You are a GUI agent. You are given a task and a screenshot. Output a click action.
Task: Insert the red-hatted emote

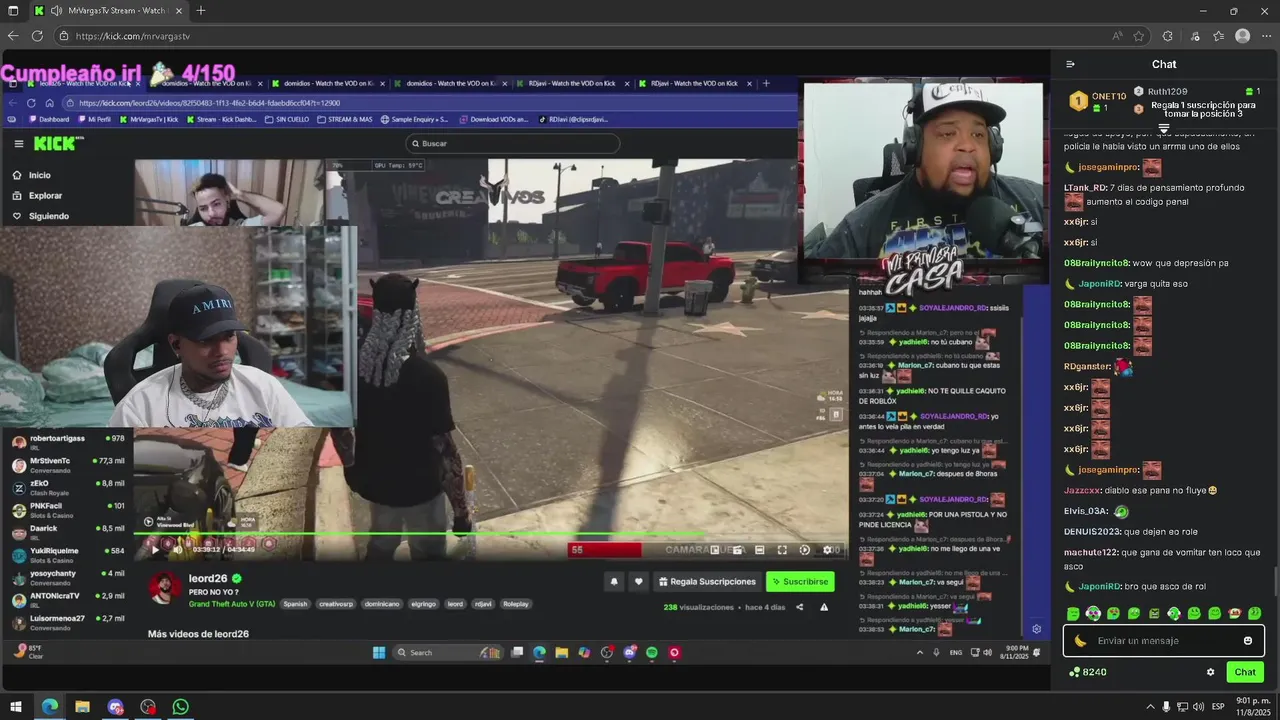[1235, 613]
